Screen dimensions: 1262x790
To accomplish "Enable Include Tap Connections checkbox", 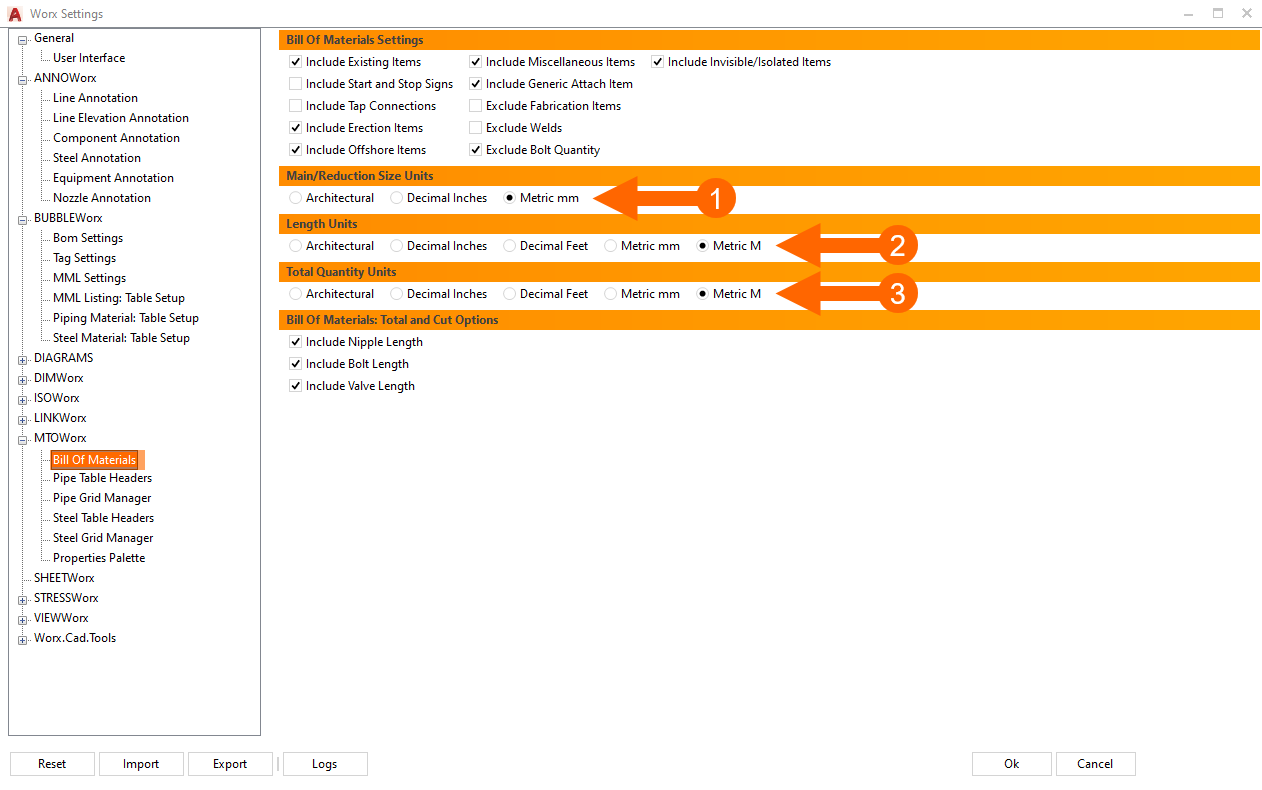I will 295,106.
